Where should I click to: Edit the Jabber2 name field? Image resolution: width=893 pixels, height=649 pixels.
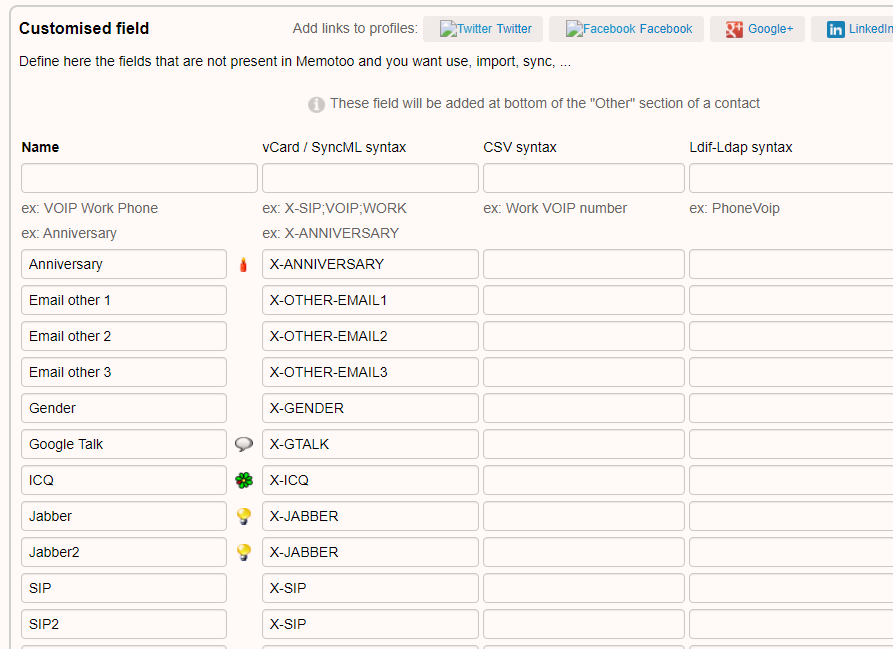pos(124,552)
